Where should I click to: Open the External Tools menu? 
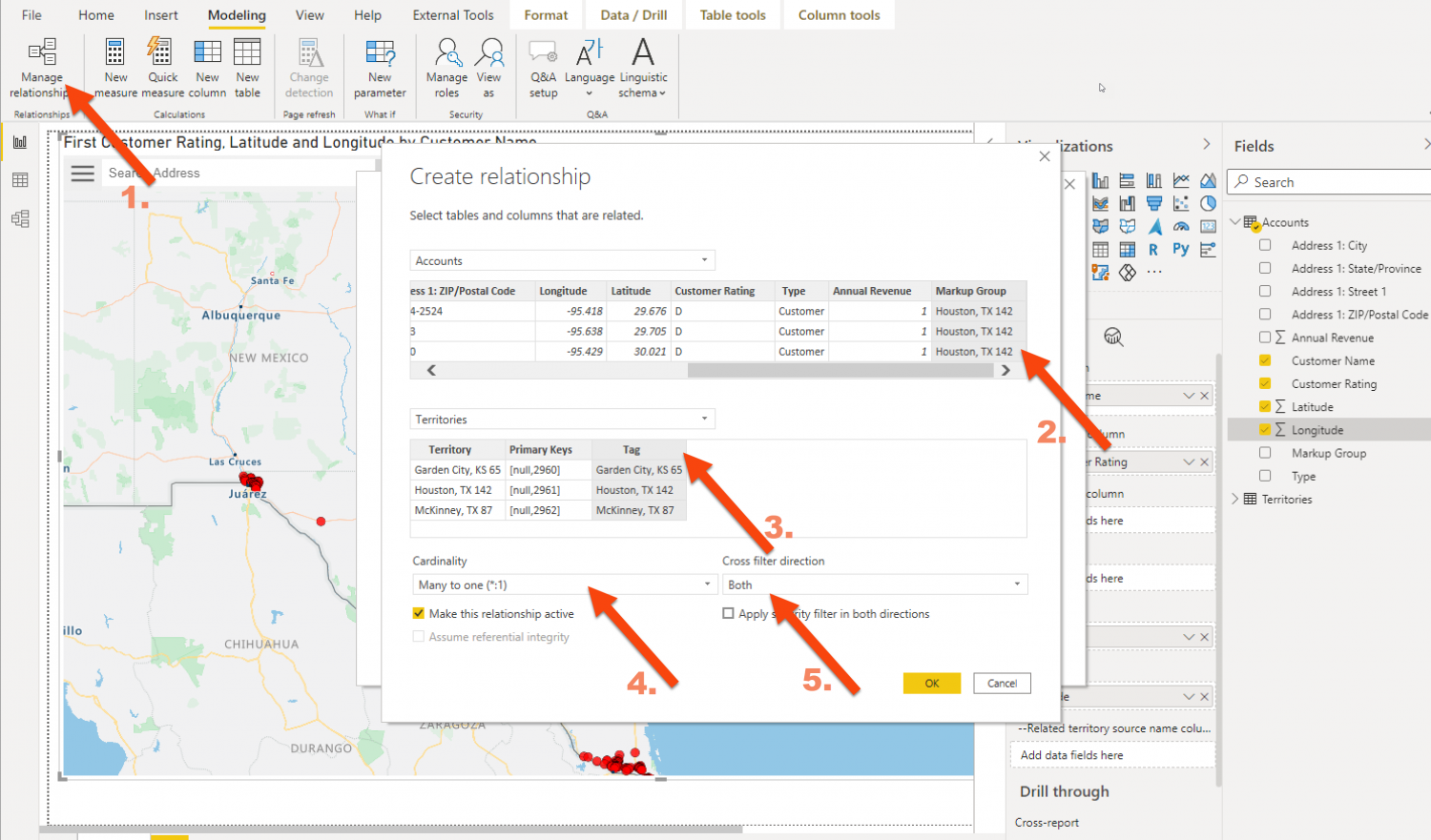453,14
